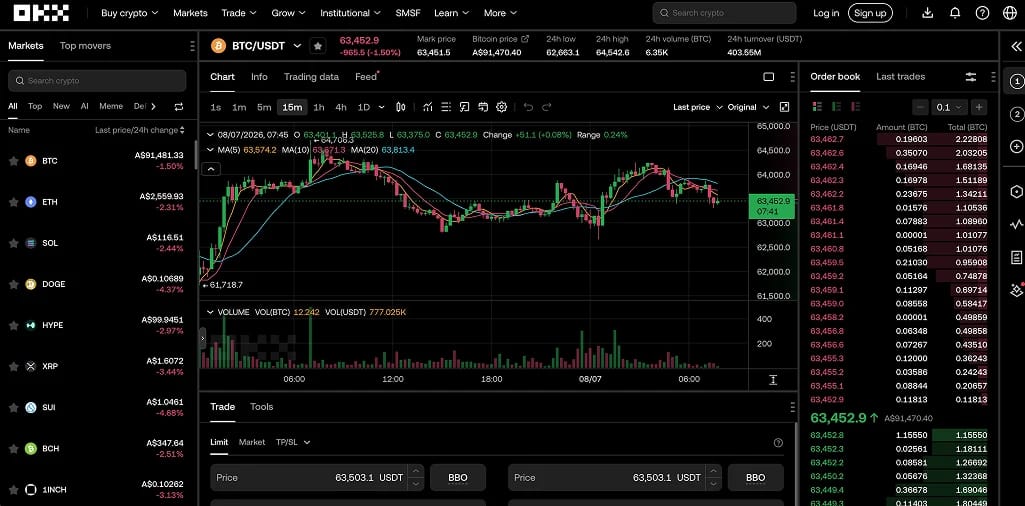Open the chart indicators icon

pyautogui.click(x=428, y=107)
